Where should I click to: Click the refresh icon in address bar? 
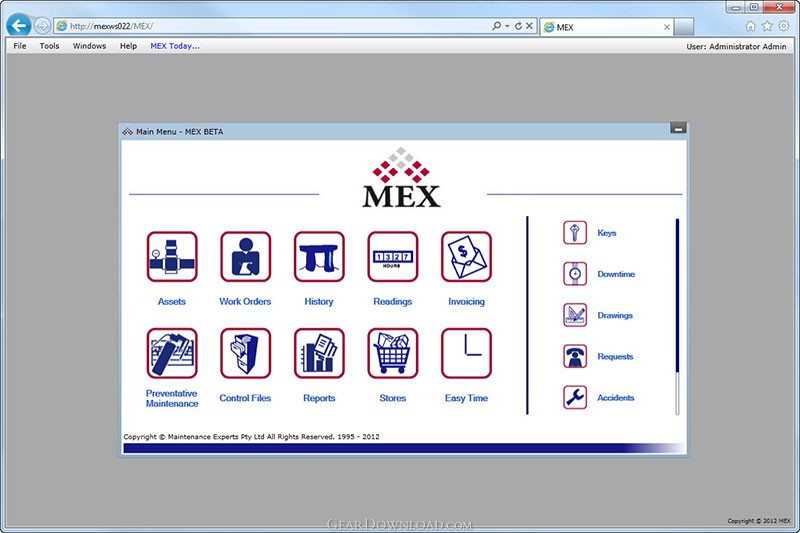coord(518,26)
